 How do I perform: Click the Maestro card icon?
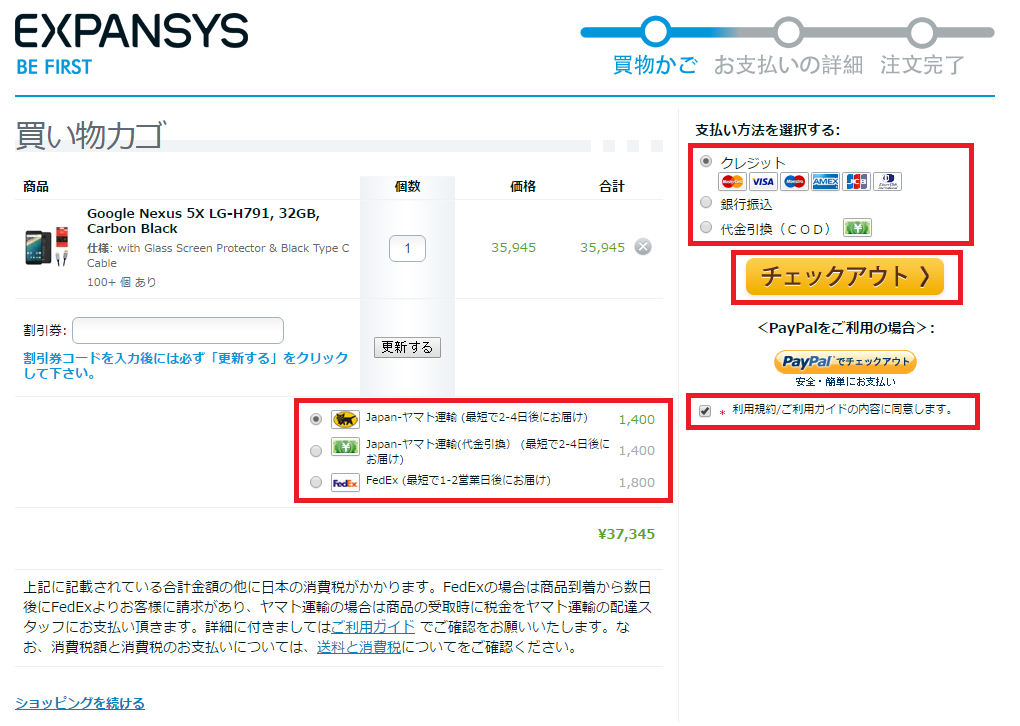pos(794,182)
